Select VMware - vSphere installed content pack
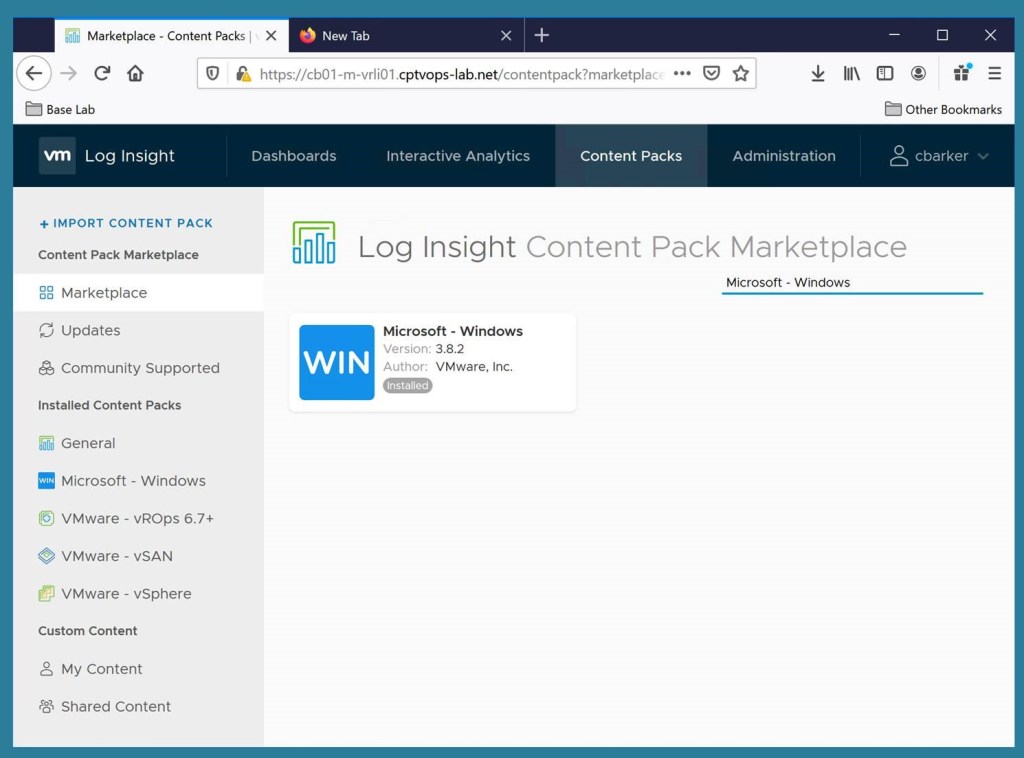This screenshot has width=1024, height=758. (126, 594)
